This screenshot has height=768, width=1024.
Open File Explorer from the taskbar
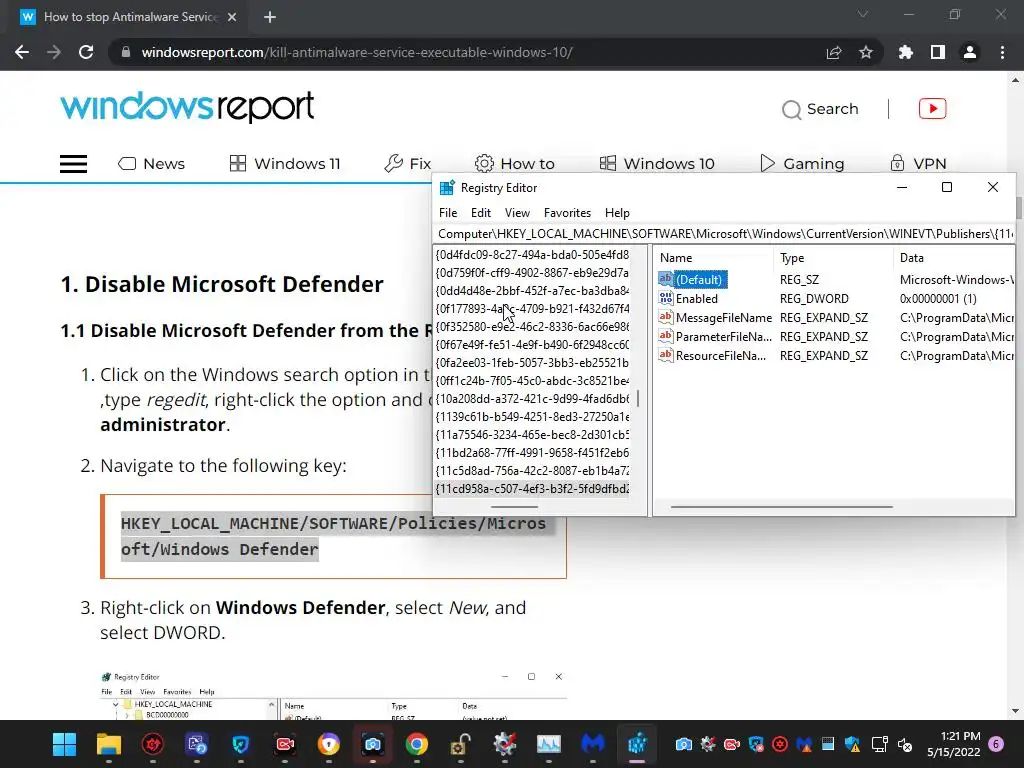point(108,744)
